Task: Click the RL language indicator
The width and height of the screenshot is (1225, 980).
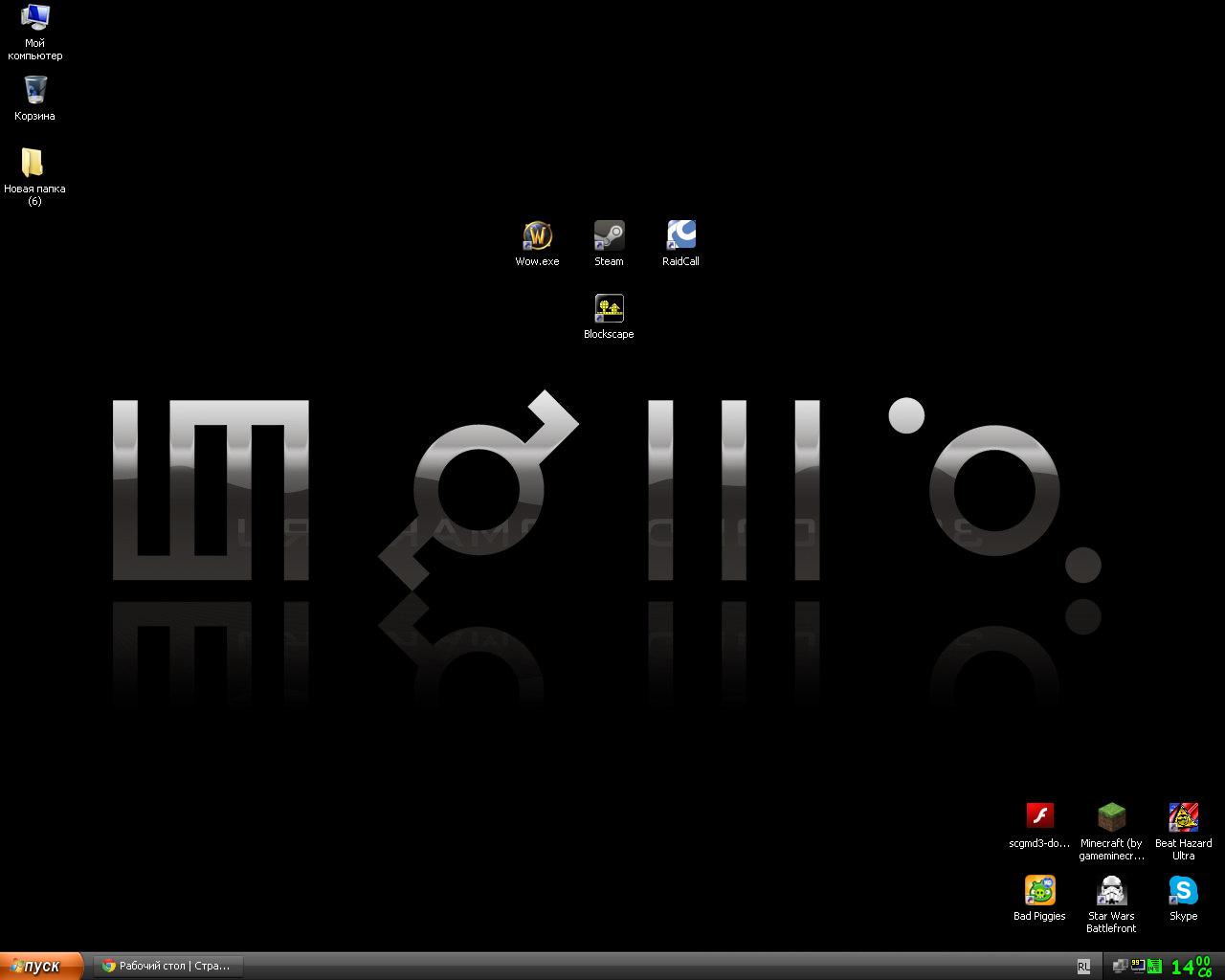Action: [x=1083, y=967]
